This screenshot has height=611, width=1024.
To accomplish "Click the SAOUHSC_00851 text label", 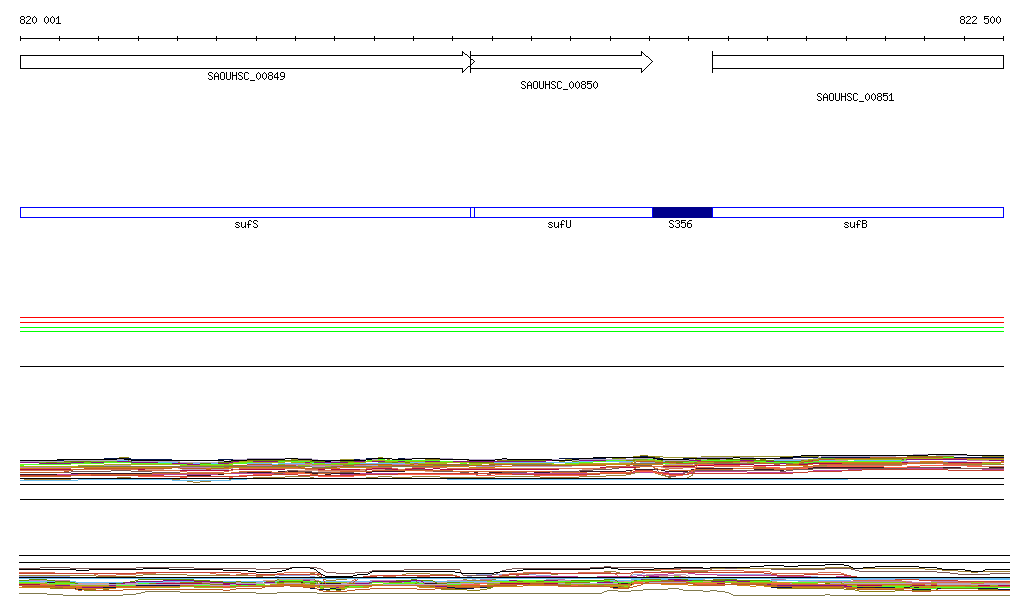I will pyautogui.click(x=855, y=97).
